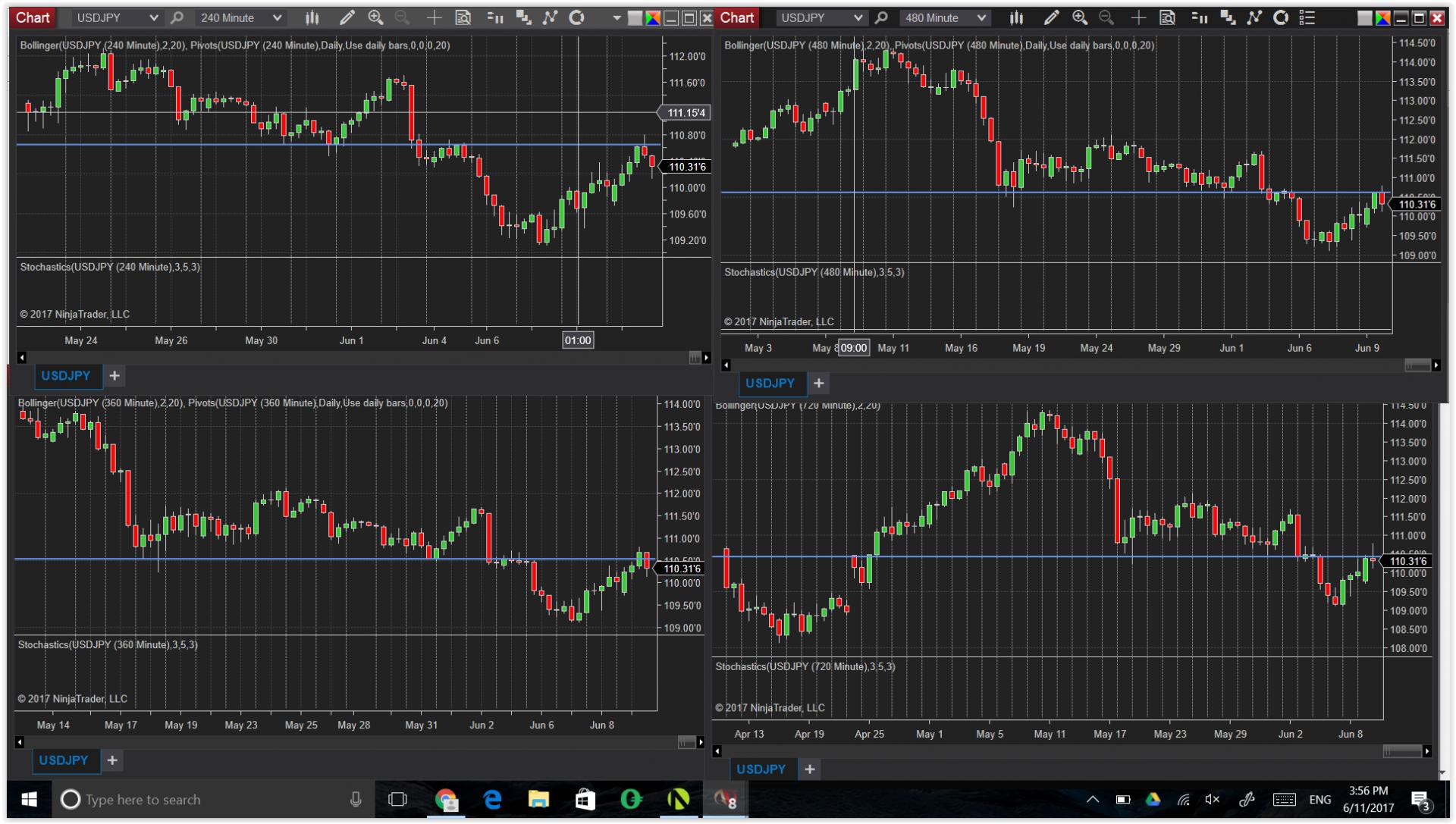The image size is (1456, 824).
Task: Expand toolbar overflow arrow in 240 Minute chart
Action: [617, 17]
